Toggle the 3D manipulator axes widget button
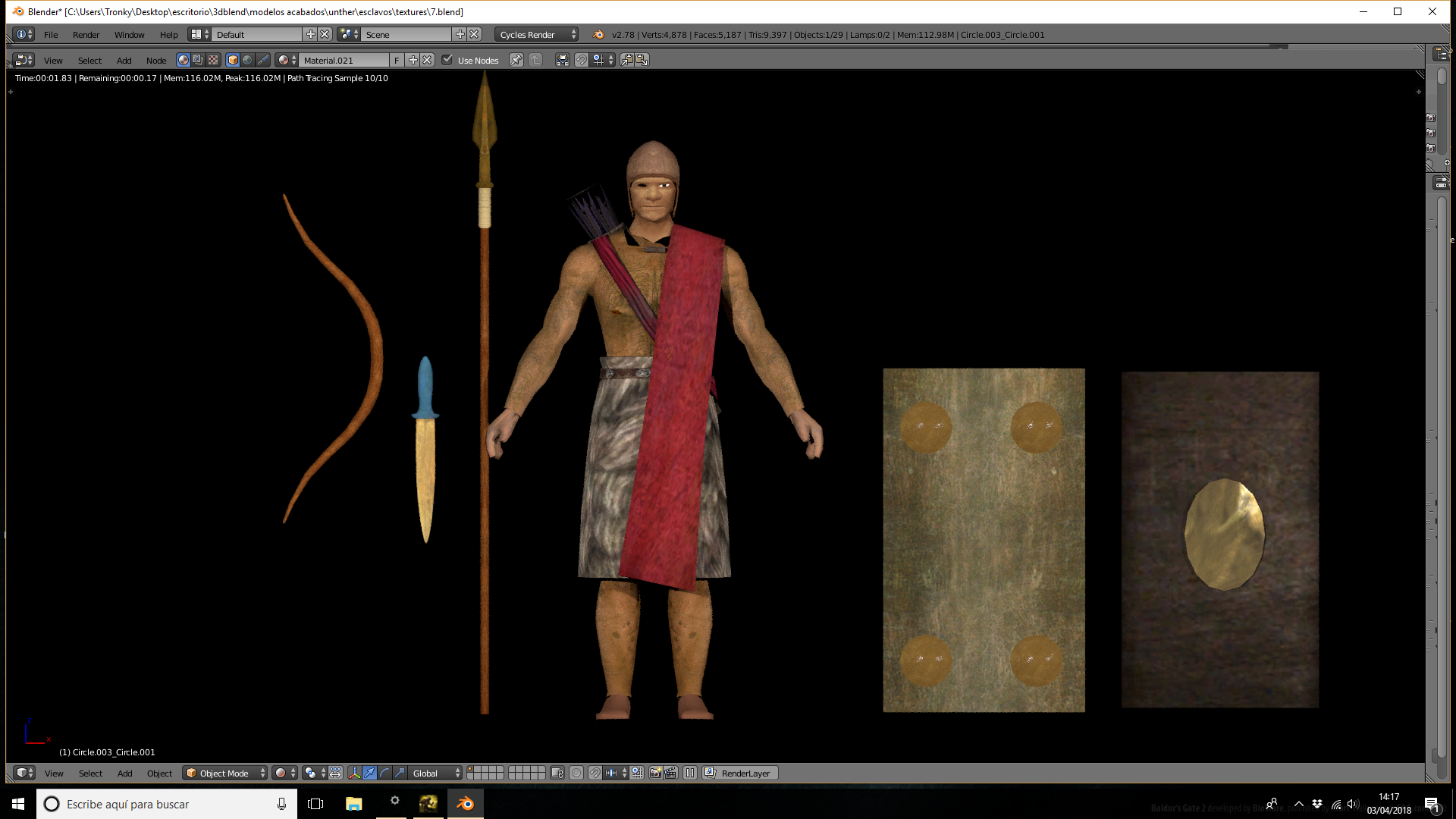The height and width of the screenshot is (819, 1456). (x=354, y=773)
